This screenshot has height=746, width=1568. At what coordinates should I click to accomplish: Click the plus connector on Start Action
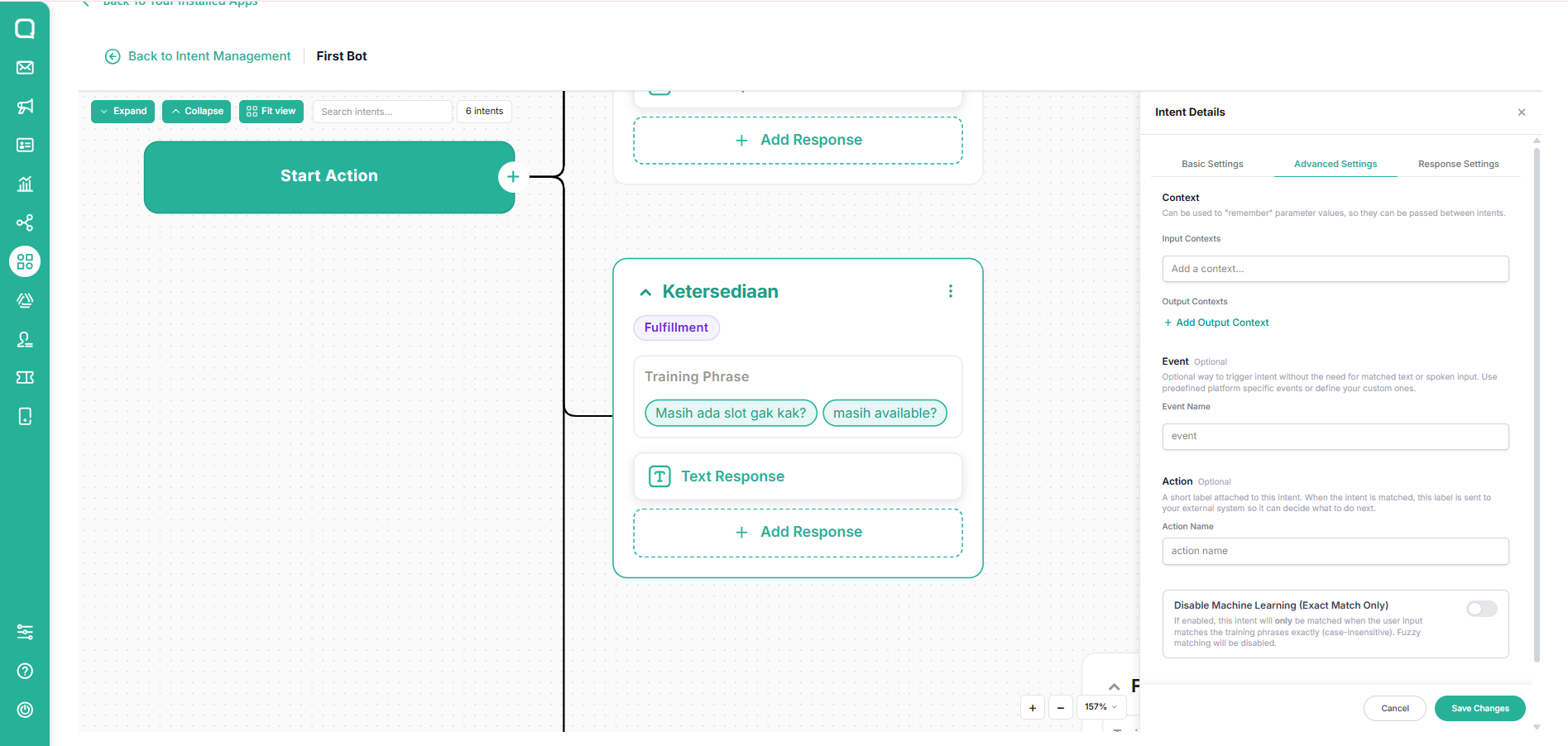[513, 176]
